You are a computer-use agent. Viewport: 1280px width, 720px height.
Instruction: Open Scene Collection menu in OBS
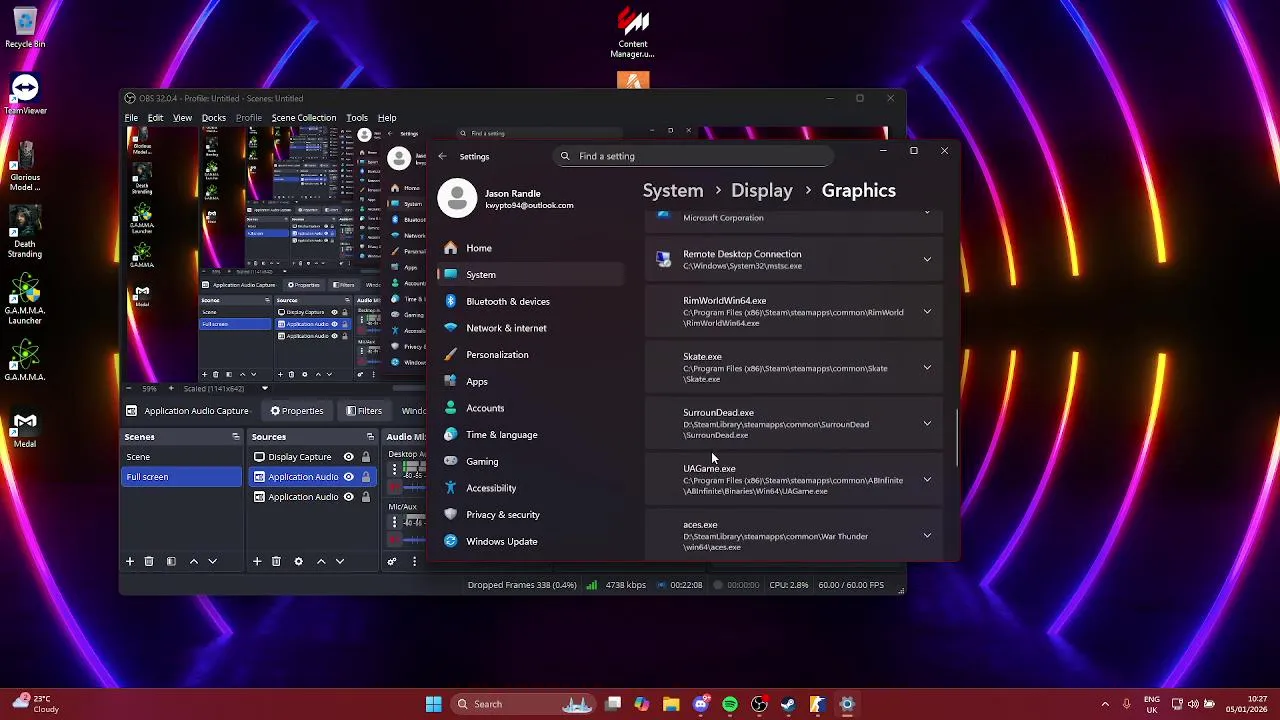304,118
